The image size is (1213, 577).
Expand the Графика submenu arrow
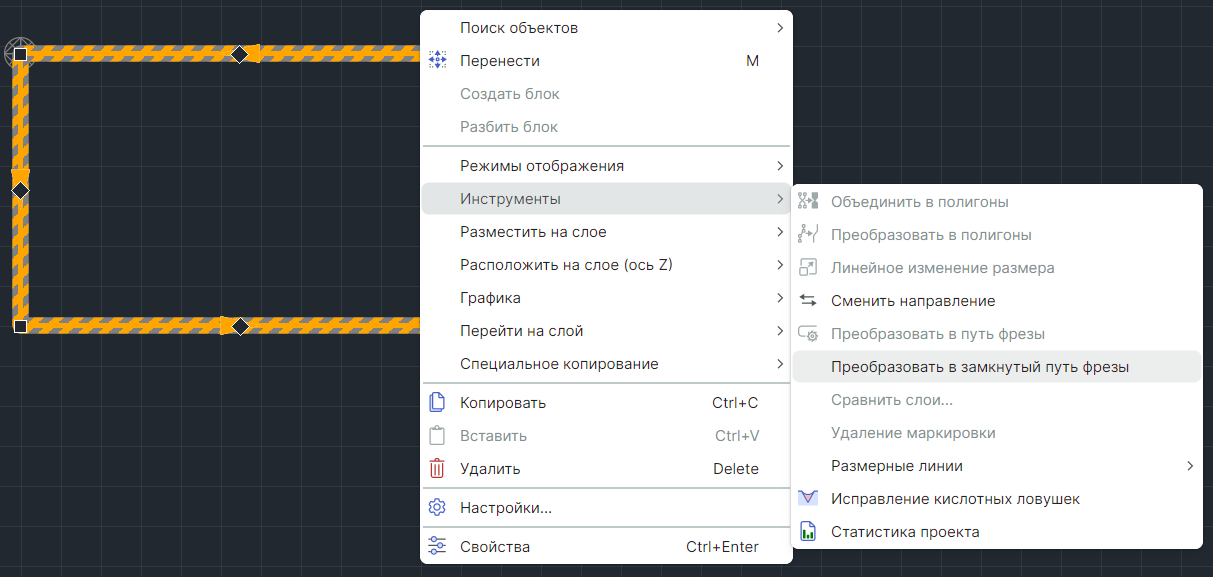click(x=780, y=298)
